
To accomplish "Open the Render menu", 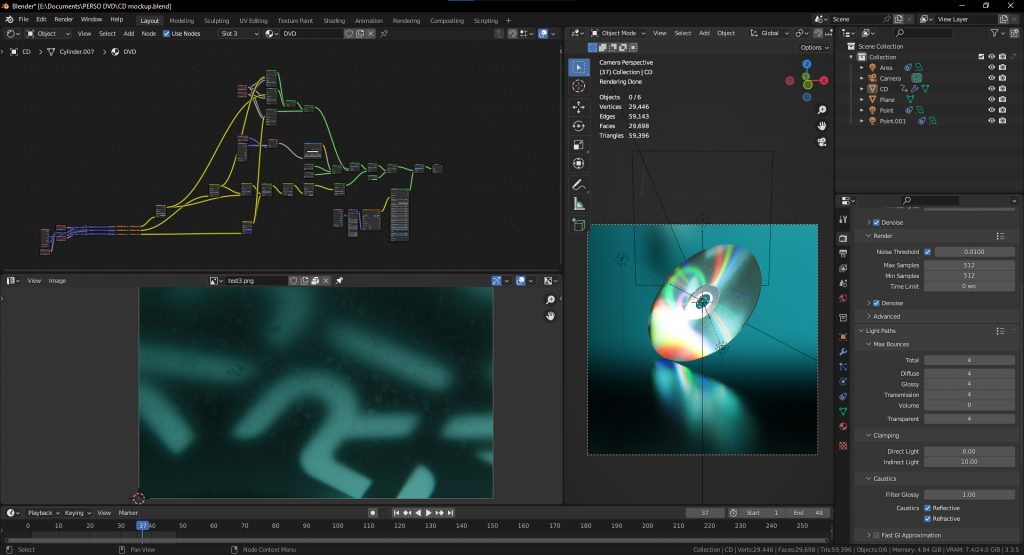I will pos(64,19).
